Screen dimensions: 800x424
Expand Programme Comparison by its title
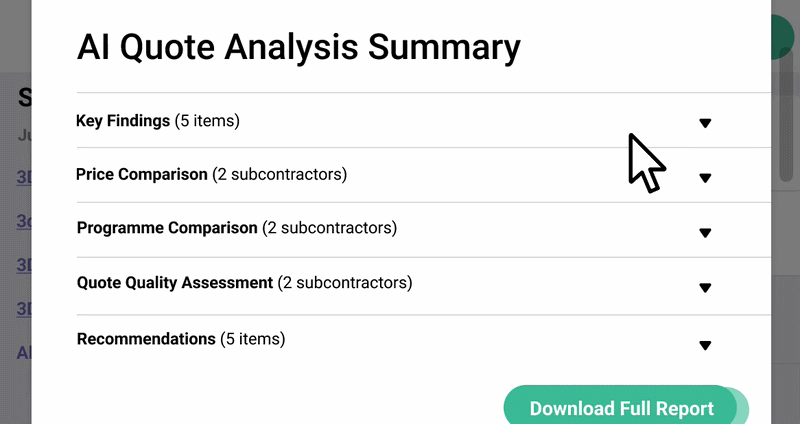click(x=166, y=228)
